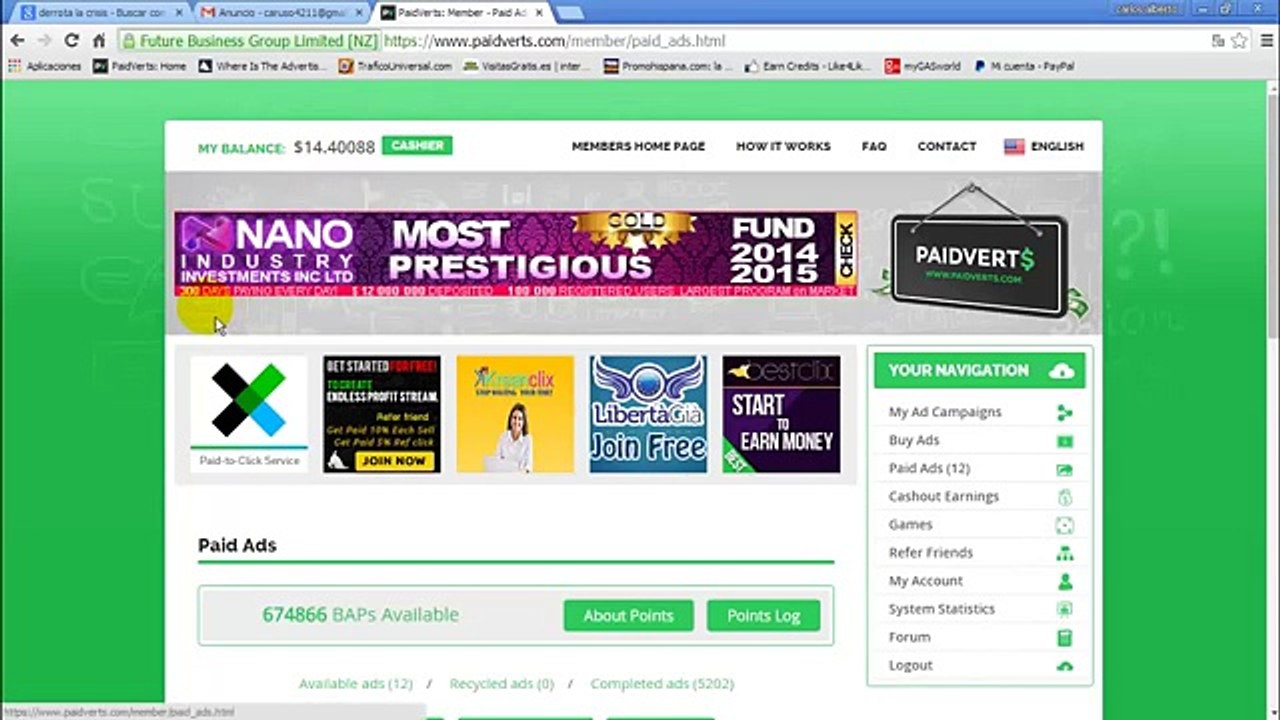Click the browser back arrow
Image resolution: width=1280 pixels, height=720 pixels.
pos(17,41)
